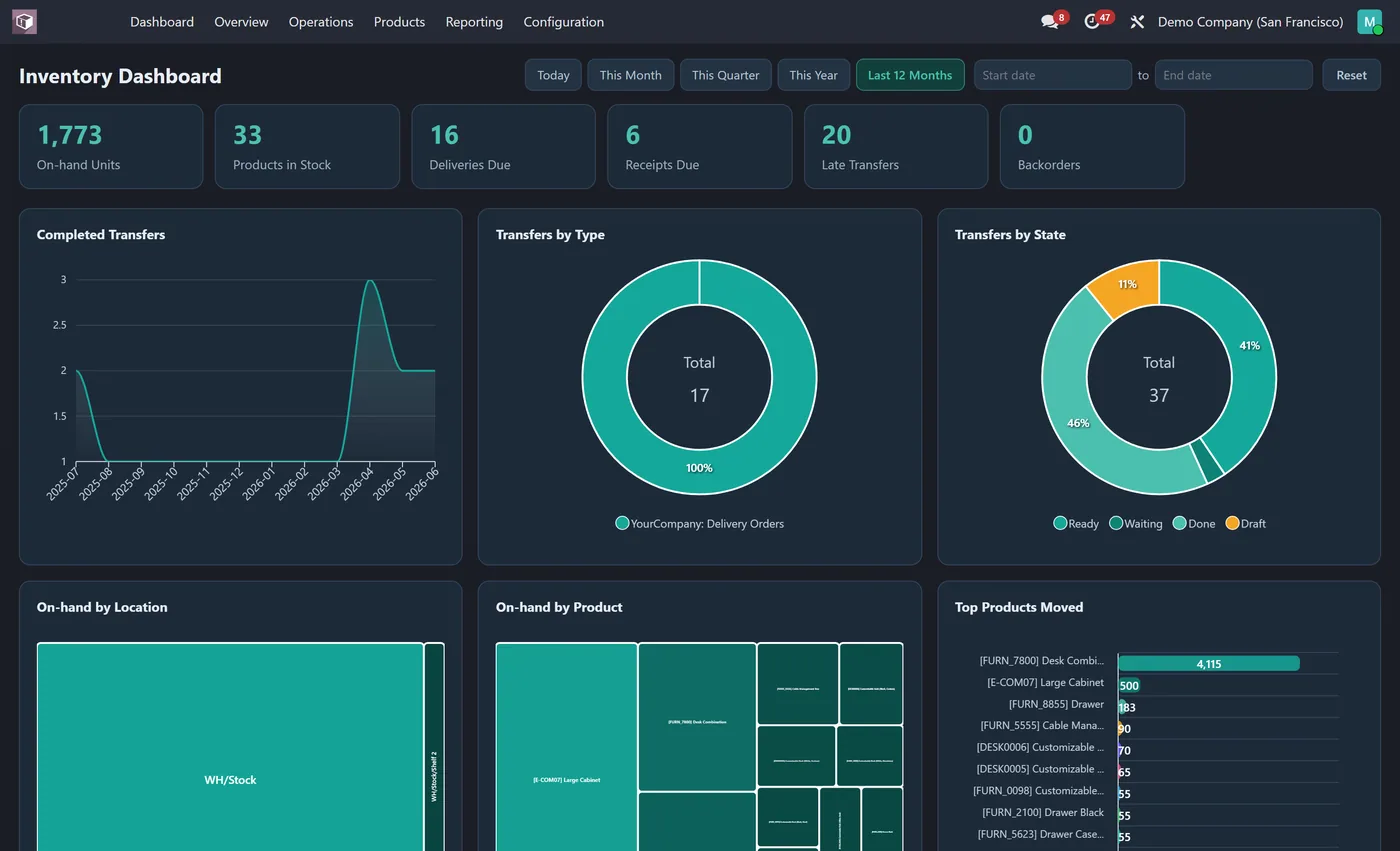Toggle YourCompany: Delivery Orders legend marker
1400x851 pixels.
click(622, 523)
